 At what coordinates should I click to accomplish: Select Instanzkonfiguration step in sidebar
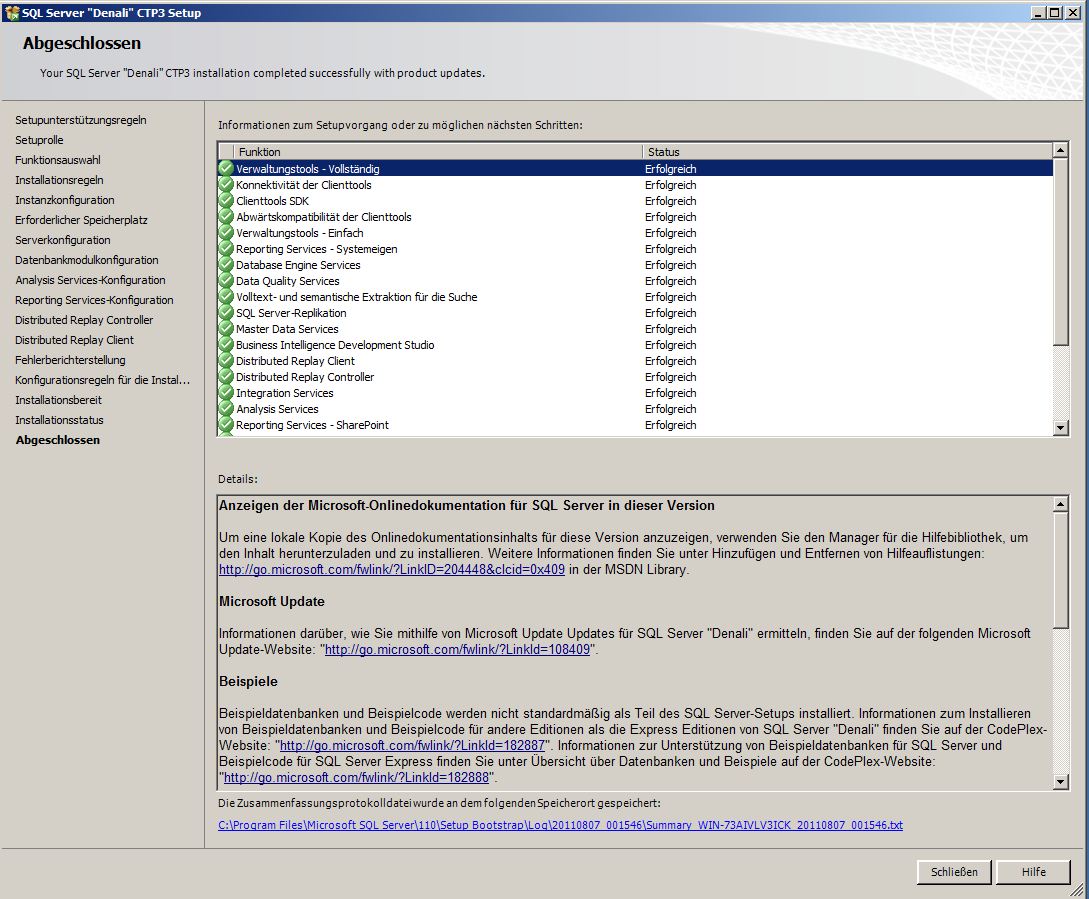(65, 200)
